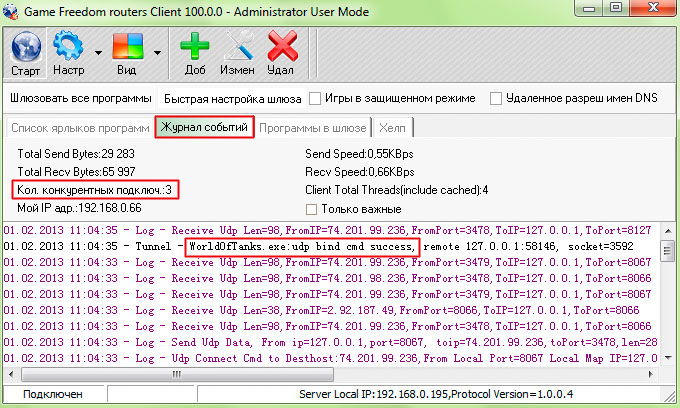Click Быстрая настройка шлюза button
Screen dimensions: 680x408
click(232, 99)
